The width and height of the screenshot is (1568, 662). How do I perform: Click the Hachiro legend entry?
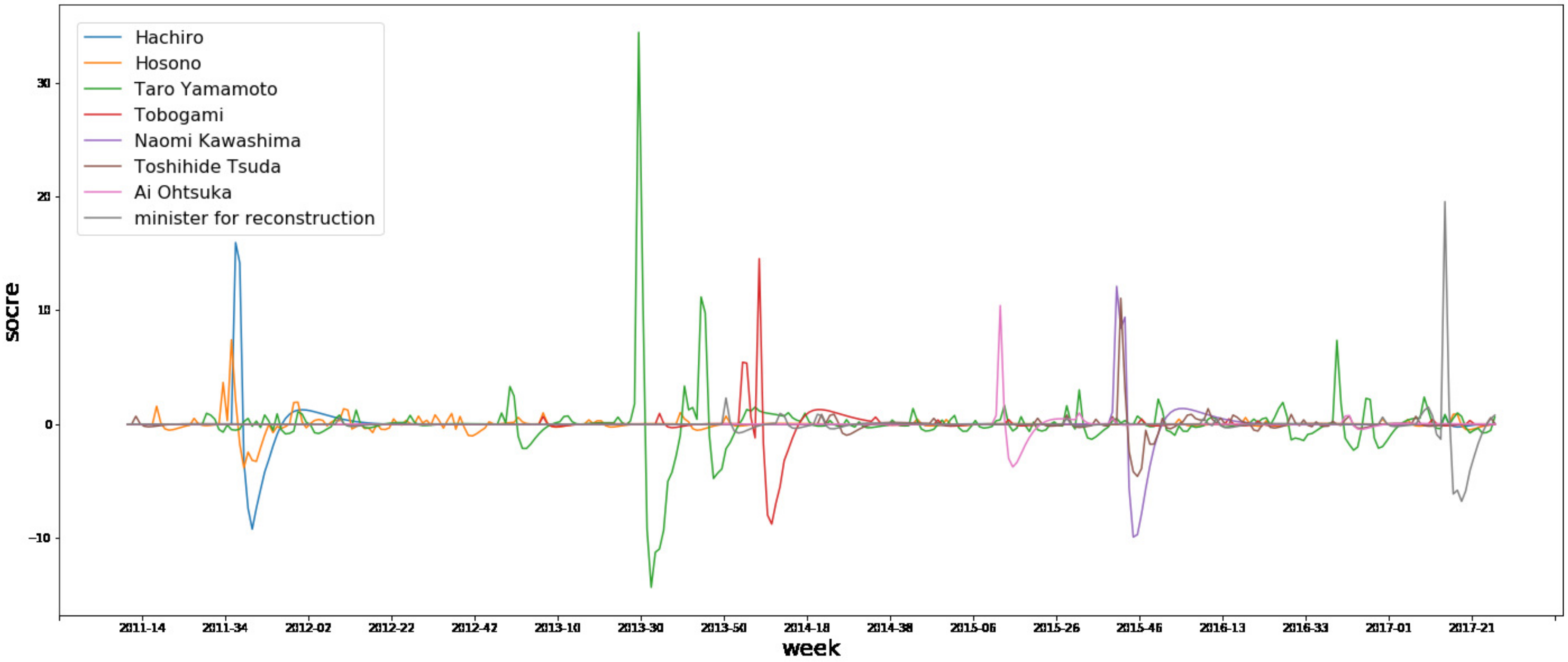(169, 38)
